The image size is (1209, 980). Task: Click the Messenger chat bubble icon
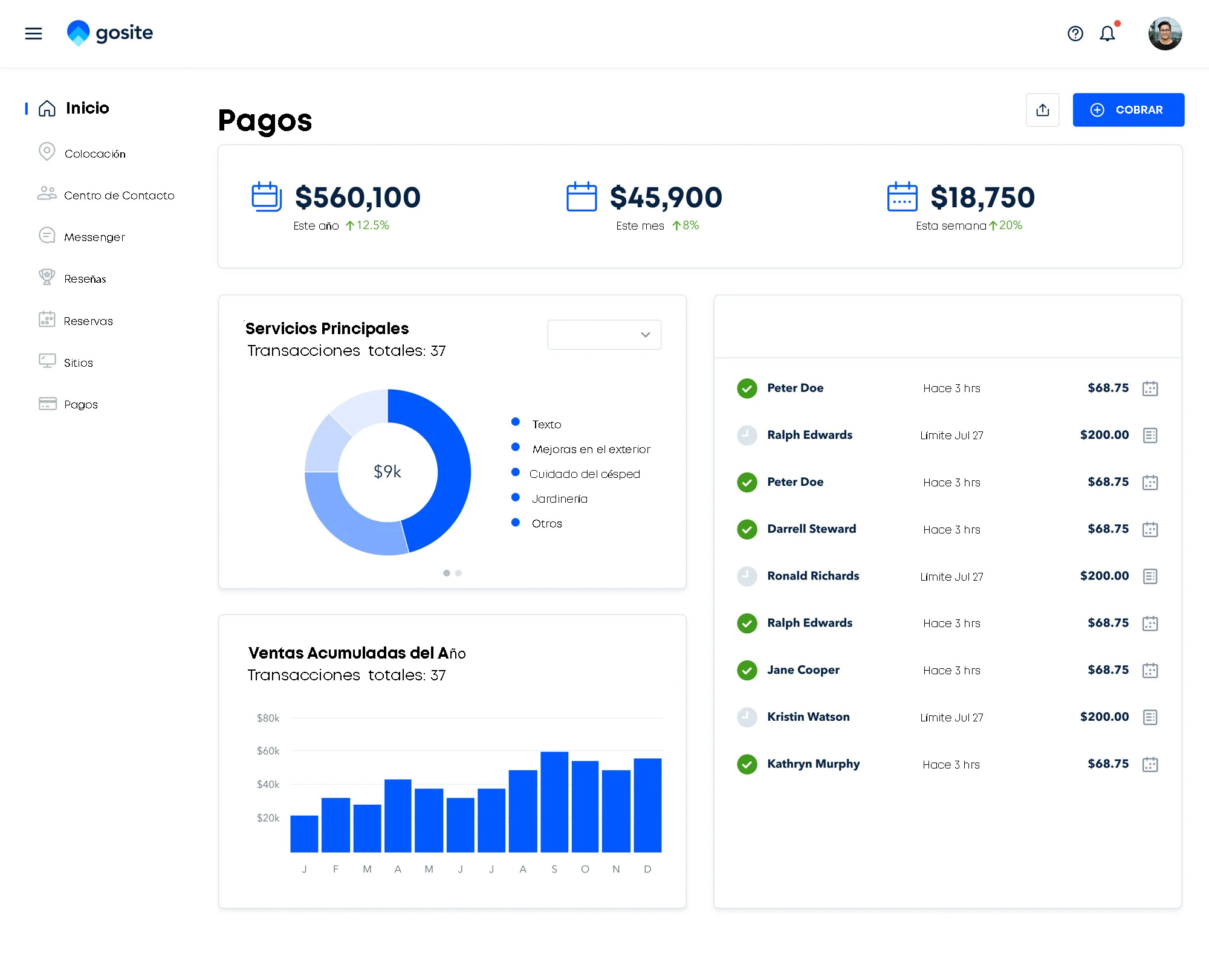(47, 236)
